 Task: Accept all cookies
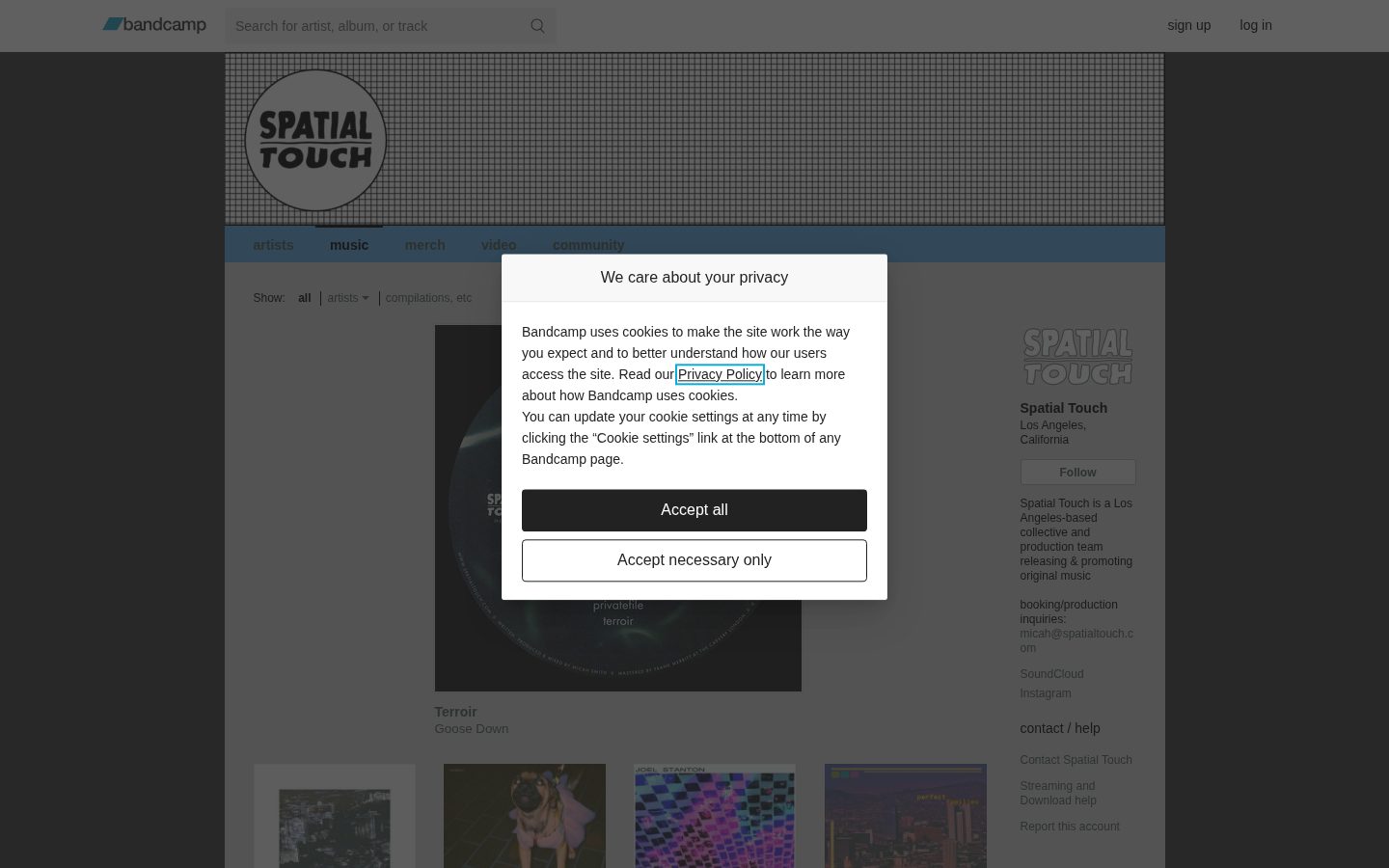coord(694,510)
